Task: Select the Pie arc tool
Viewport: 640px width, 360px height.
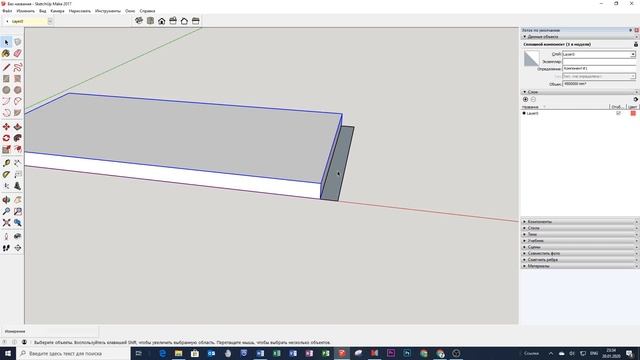Action: (18, 113)
